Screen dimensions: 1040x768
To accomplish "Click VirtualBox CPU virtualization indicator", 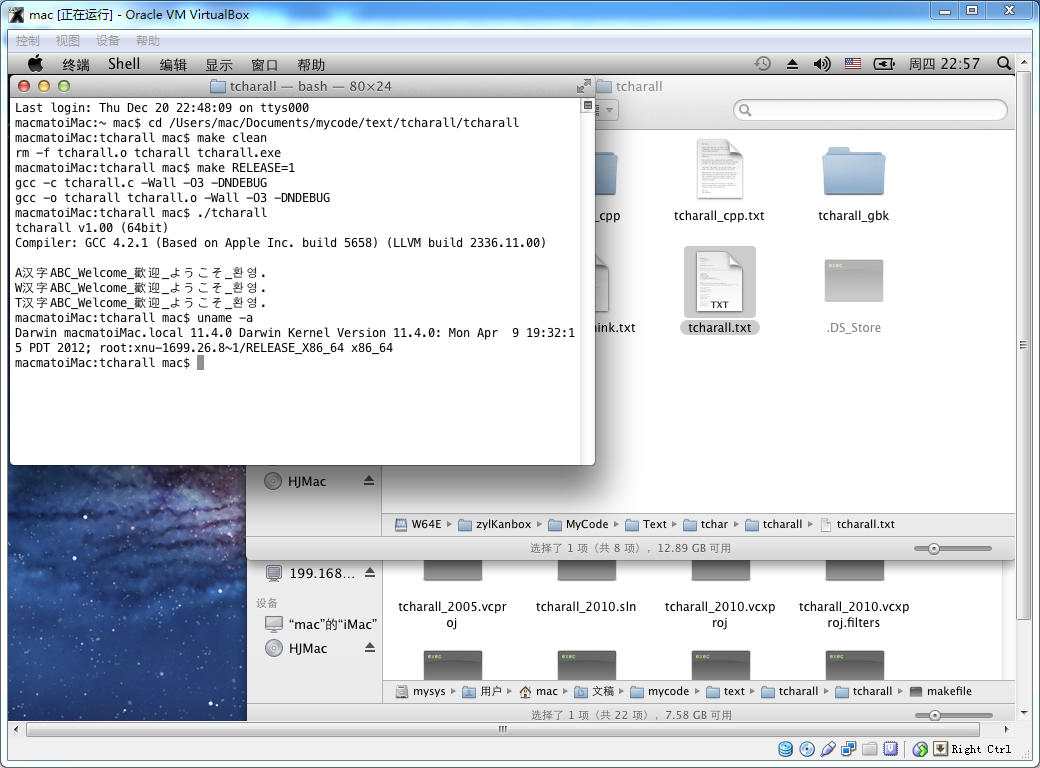I will (891, 749).
